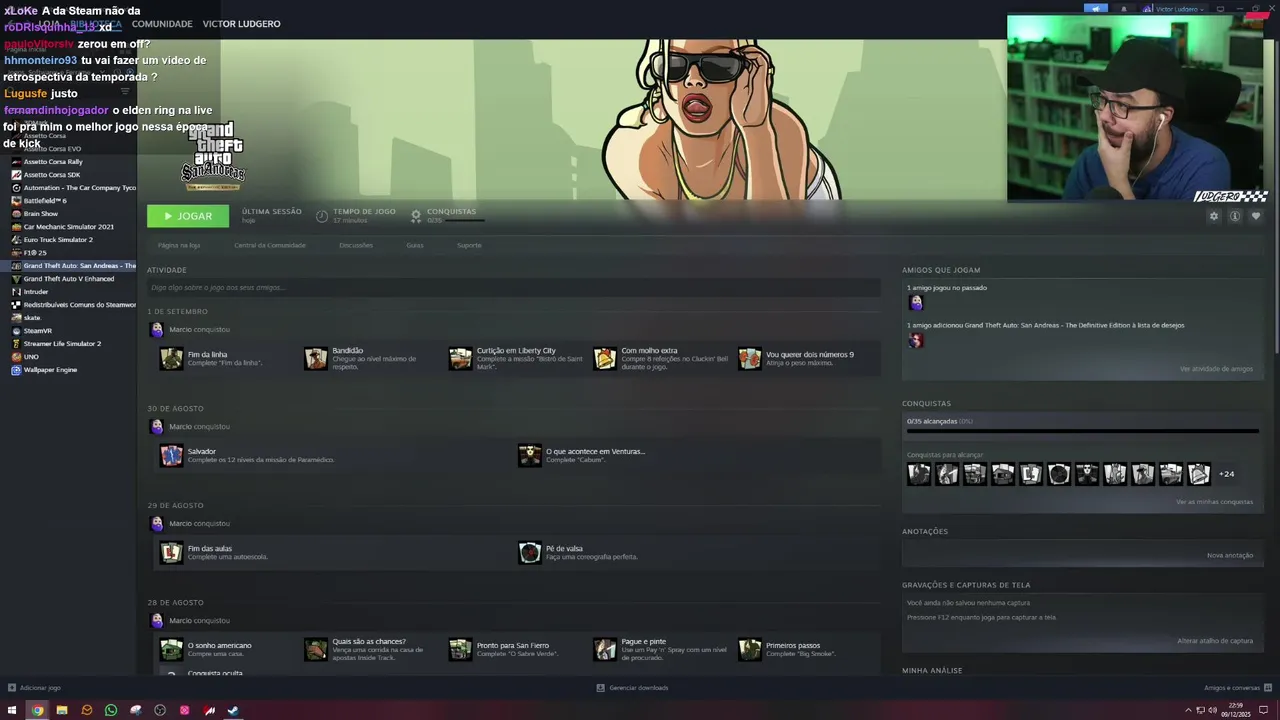Click the achievements 0/35 progress bar
This screenshot has width=1280, height=720.
coord(1082,431)
